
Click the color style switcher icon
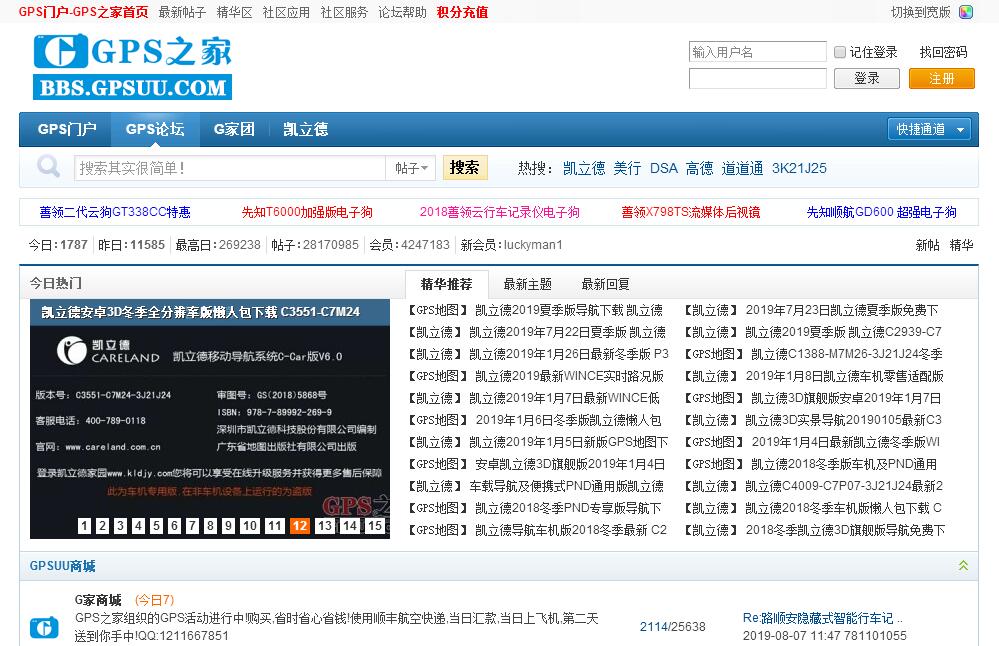966,12
